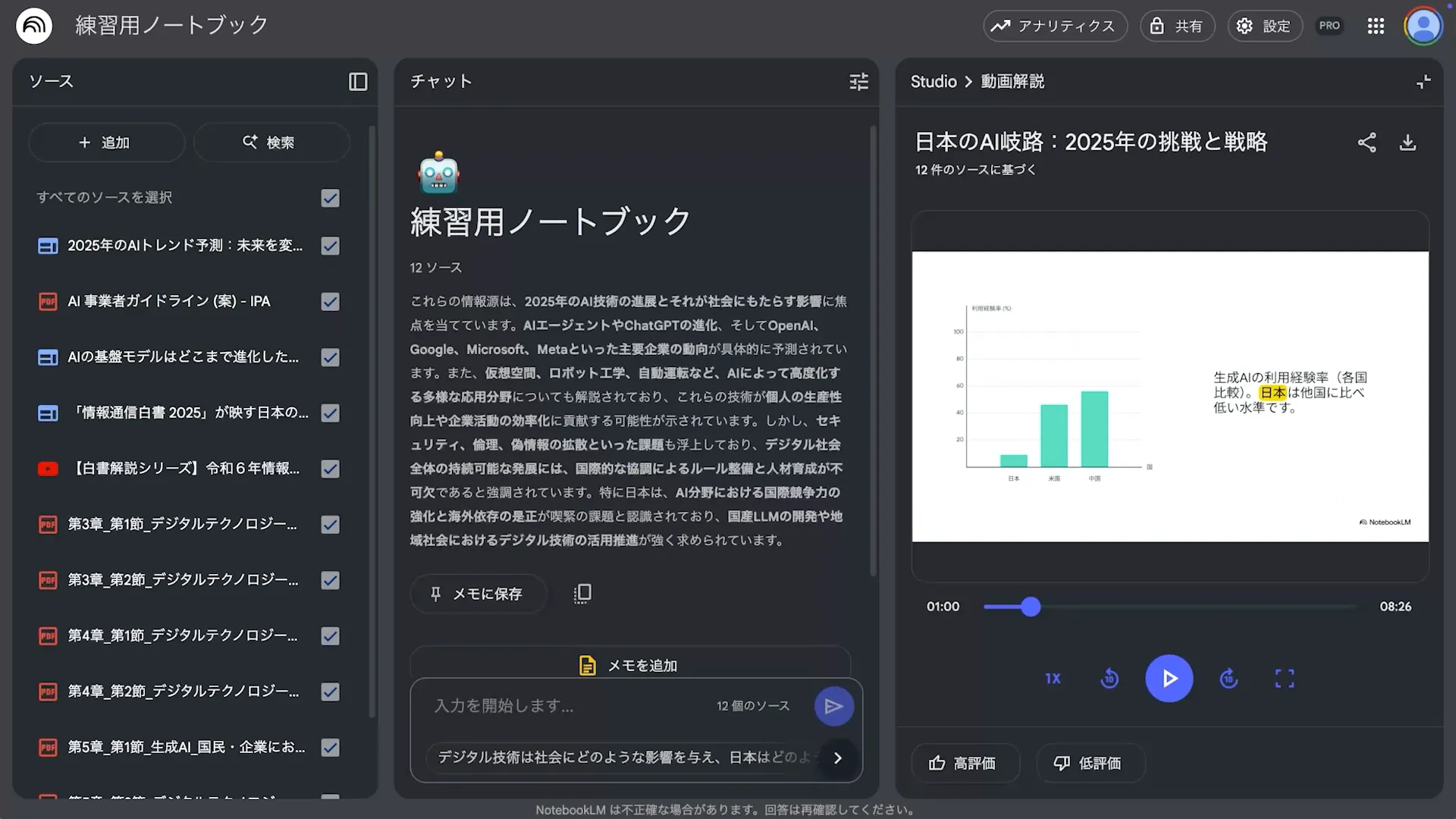
Task: Deselect the YouTube 白書解説シリーズ source
Action: pos(329,469)
